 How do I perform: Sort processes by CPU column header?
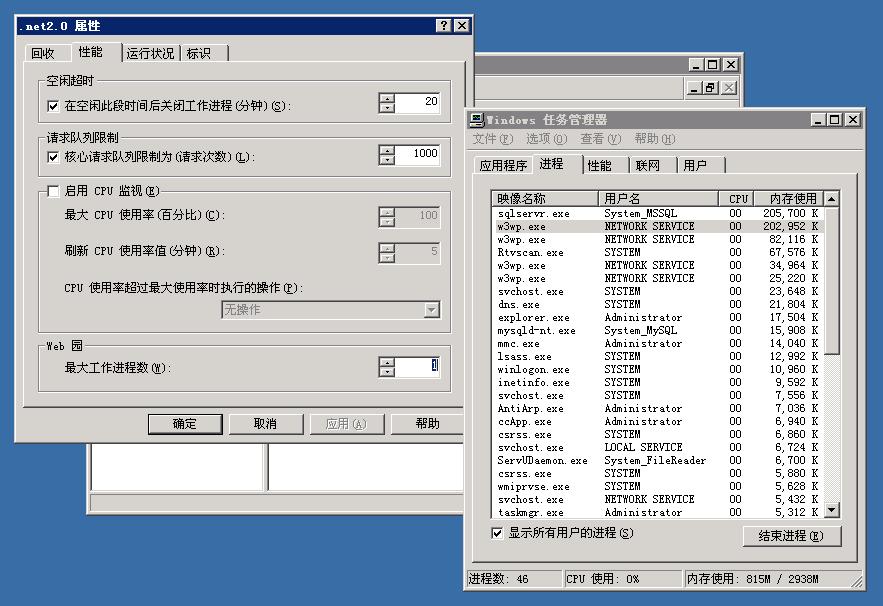point(735,199)
